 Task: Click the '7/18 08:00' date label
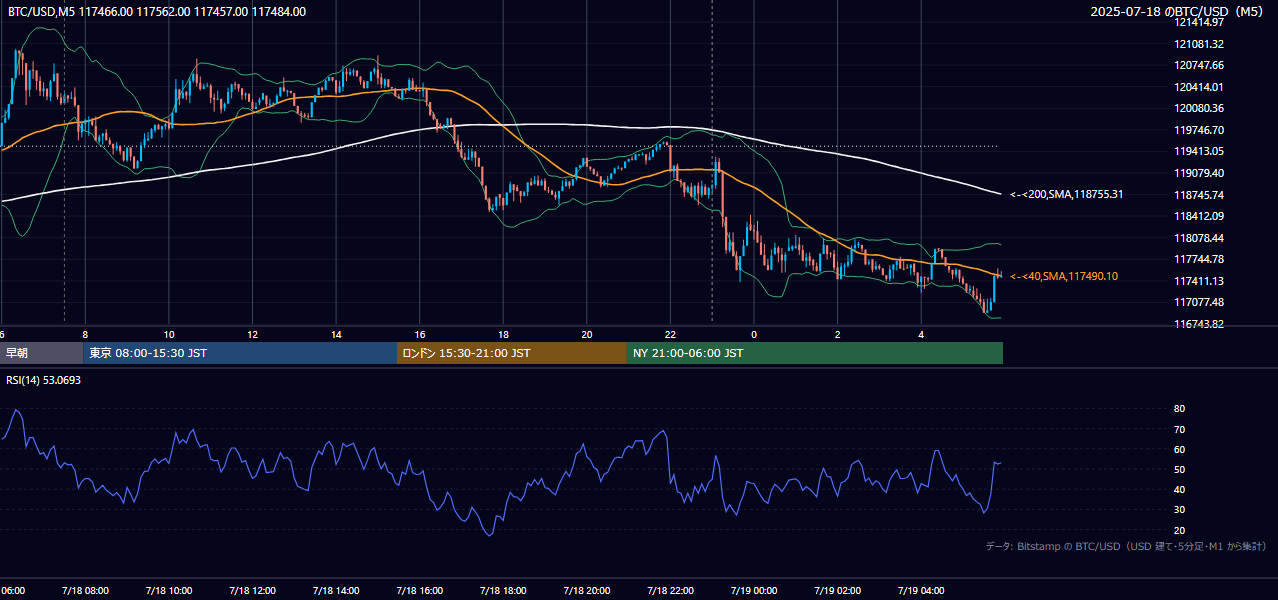pos(84,591)
